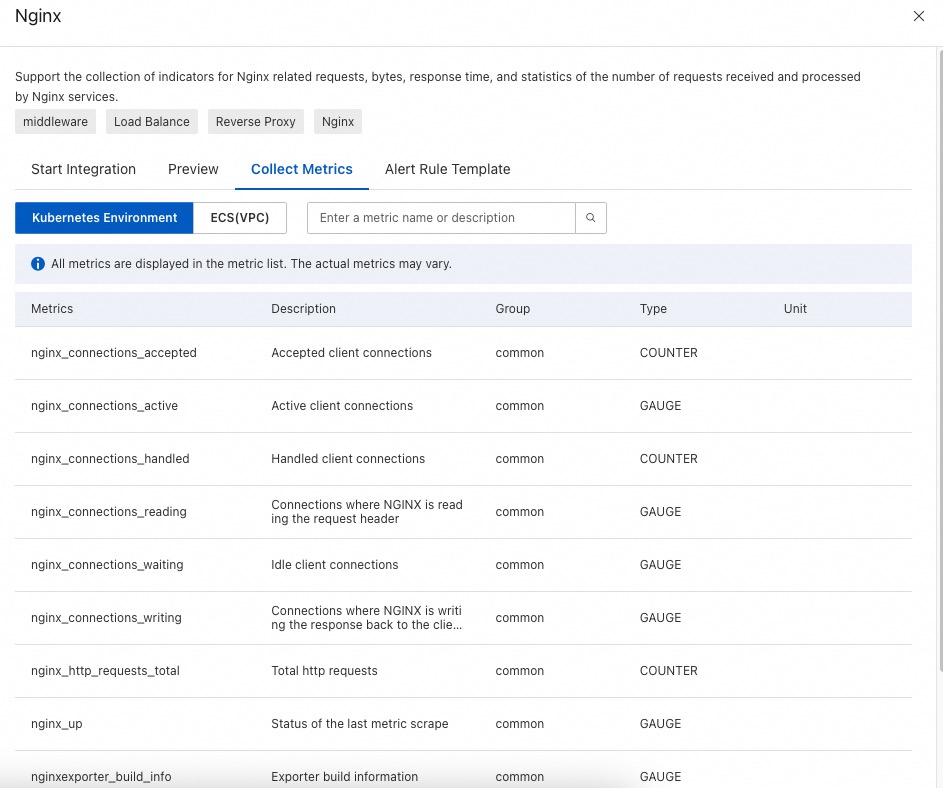943x788 pixels.
Task: Focus the metric name search field
Action: pos(441,218)
